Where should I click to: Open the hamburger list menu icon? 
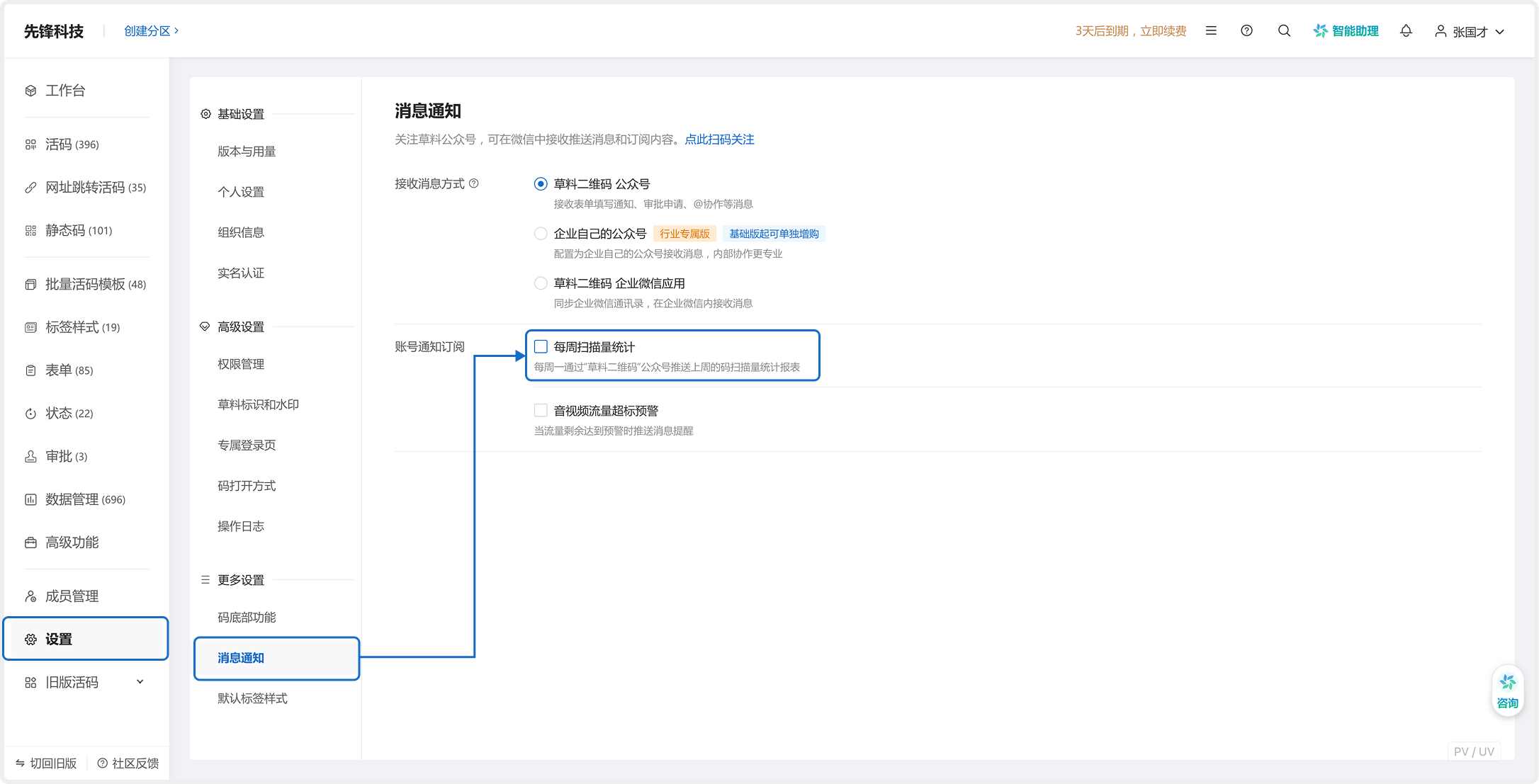[x=1211, y=31]
